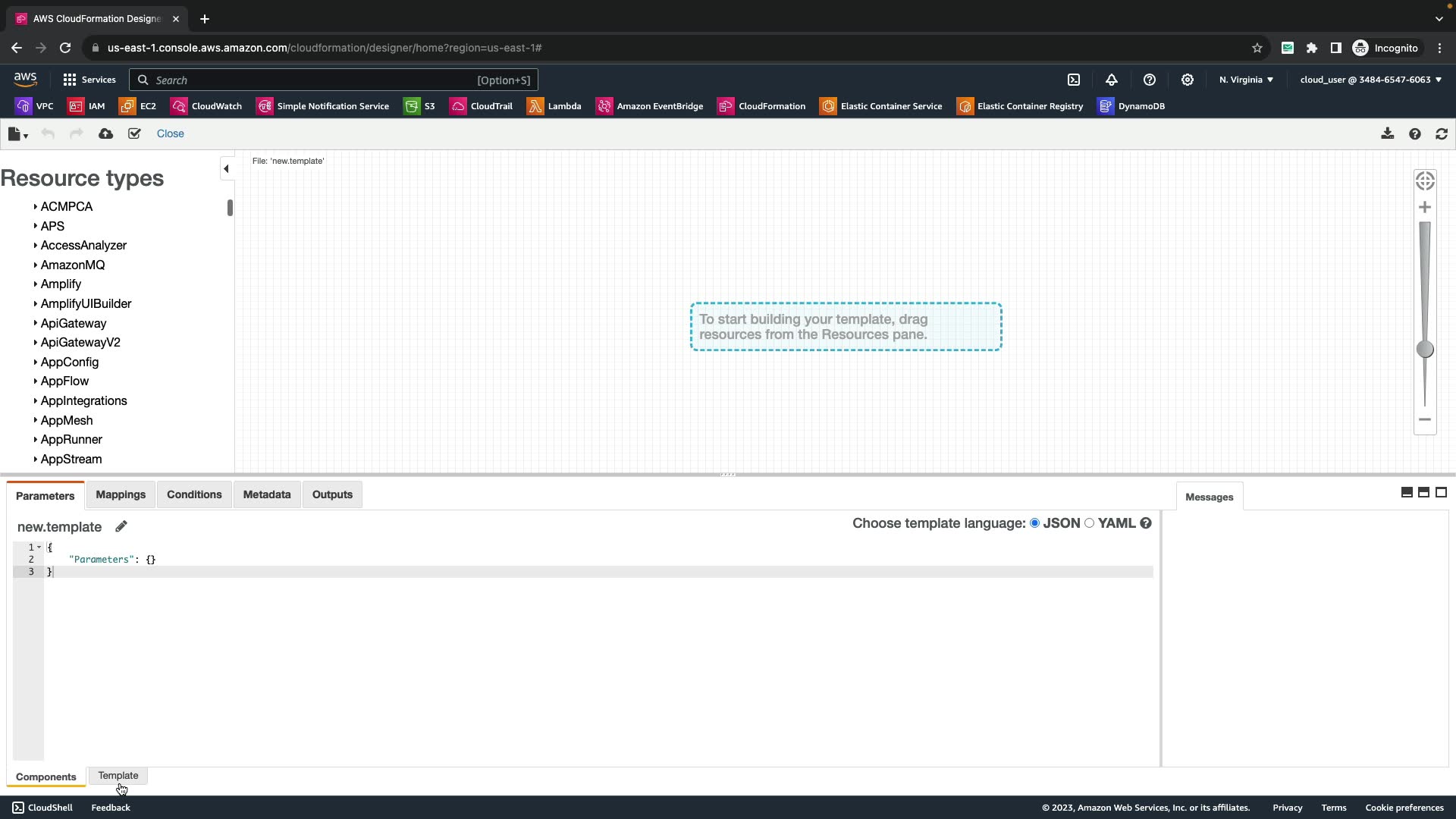Screen dimensions: 1456x819
Task: Click the canvas zoom in plus icon
Action: (1424, 207)
